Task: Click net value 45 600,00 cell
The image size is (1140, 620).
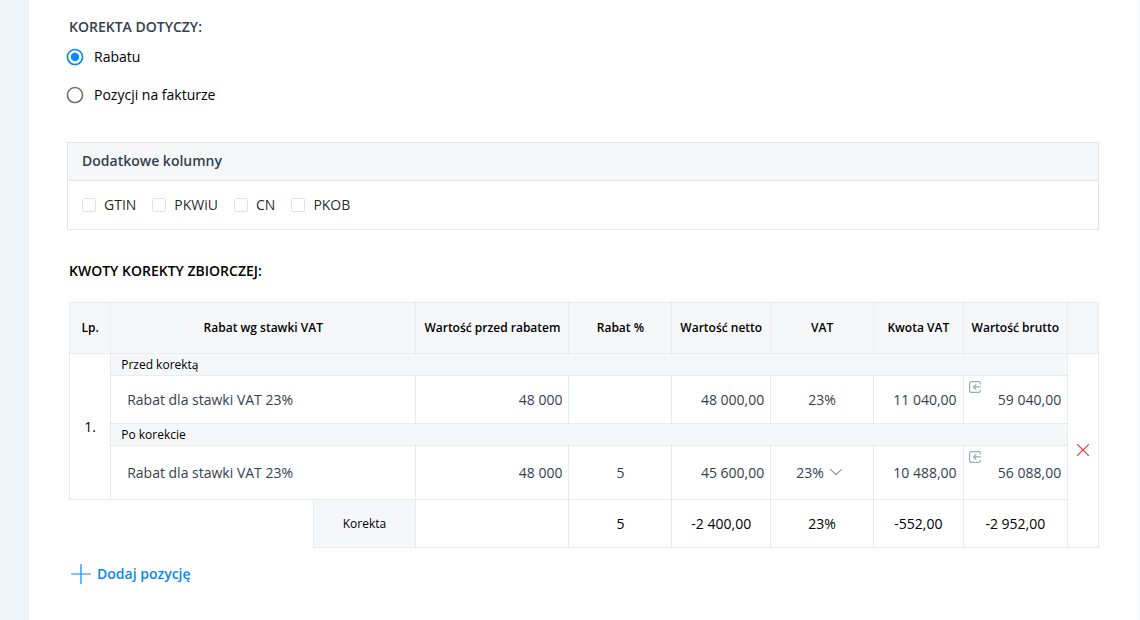Action: pyautogui.click(x=720, y=473)
